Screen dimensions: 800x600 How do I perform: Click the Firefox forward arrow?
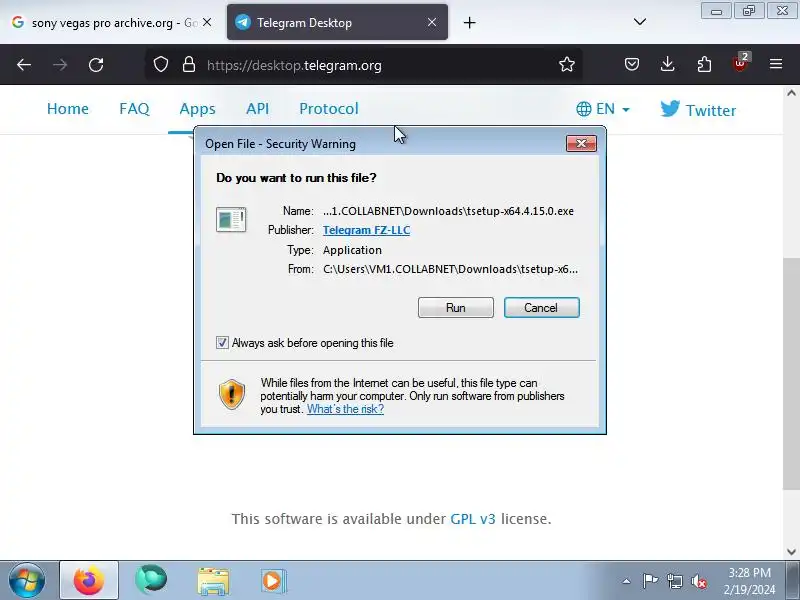point(60,65)
